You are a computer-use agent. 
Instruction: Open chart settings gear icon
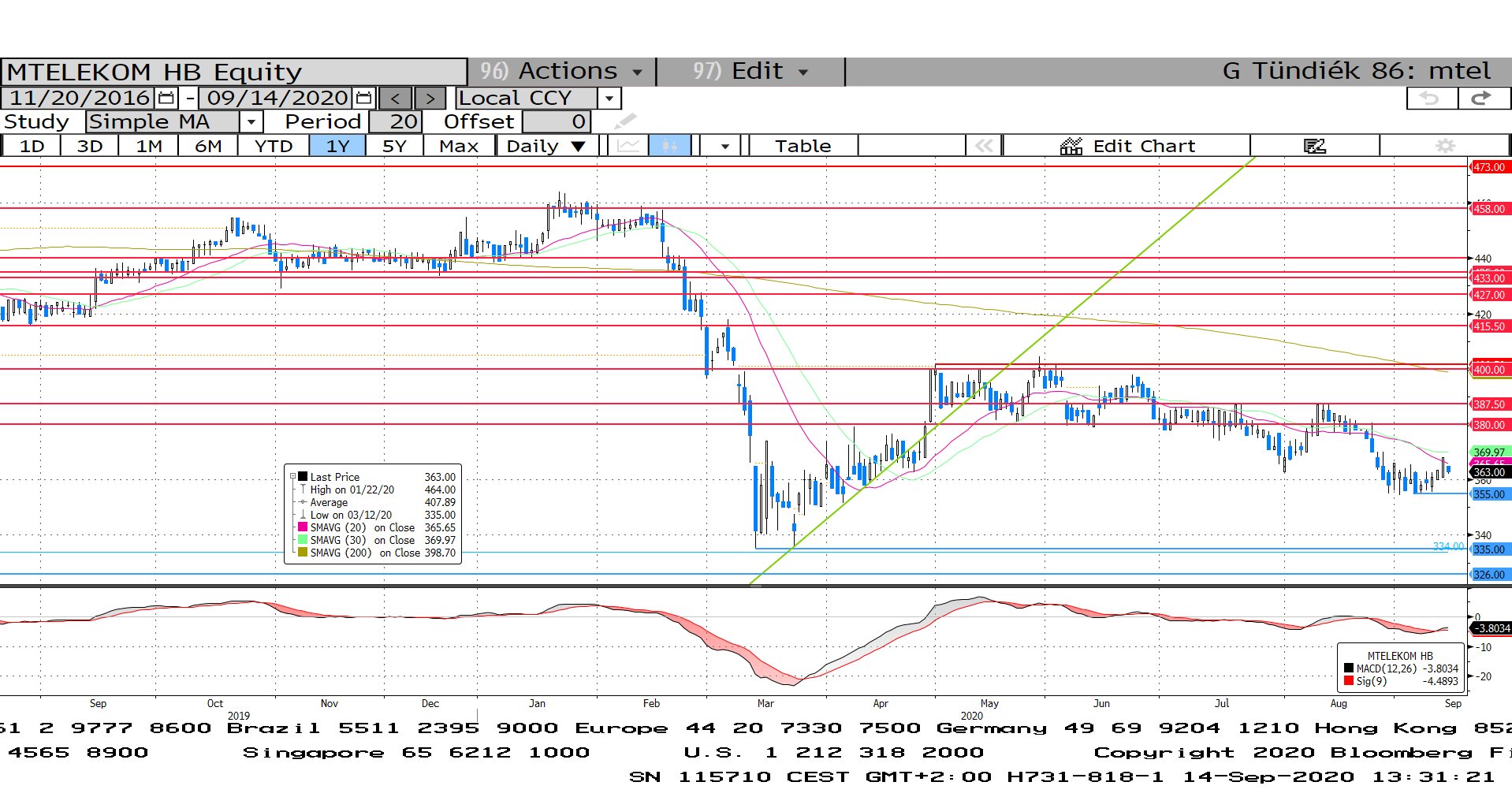1445,146
